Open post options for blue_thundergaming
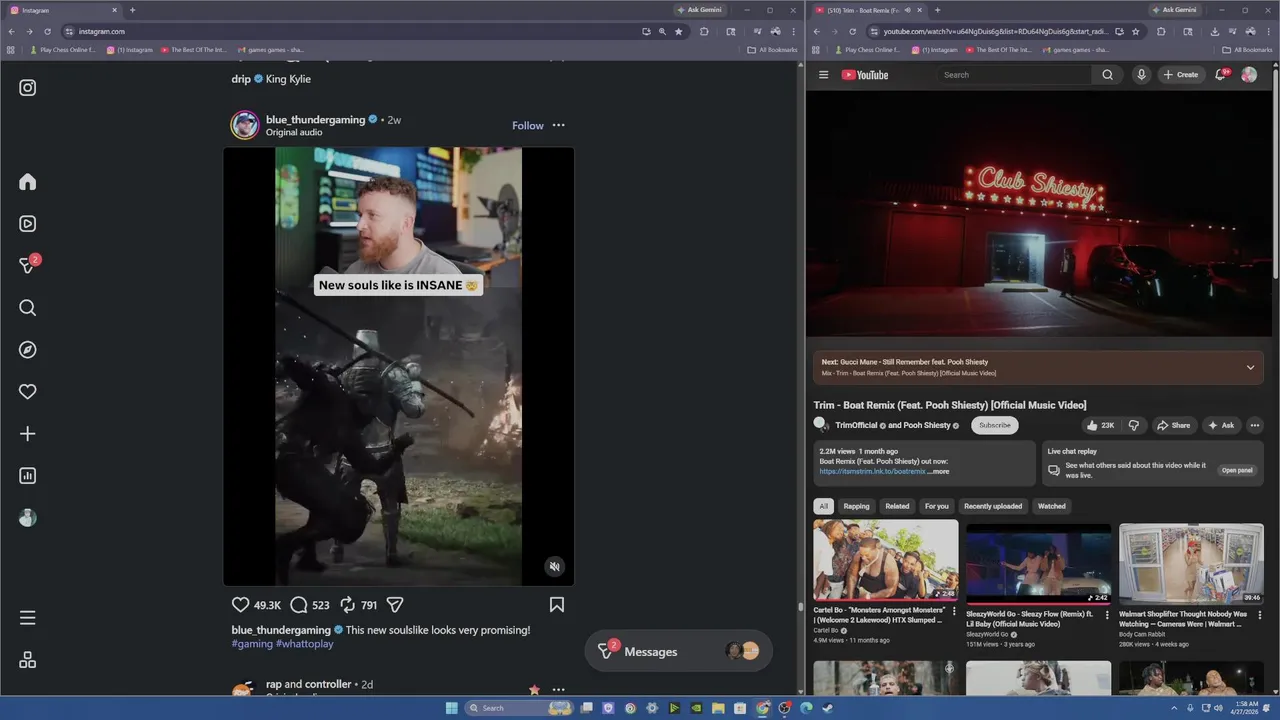This screenshot has width=1280, height=720. pyautogui.click(x=558, y=126)
